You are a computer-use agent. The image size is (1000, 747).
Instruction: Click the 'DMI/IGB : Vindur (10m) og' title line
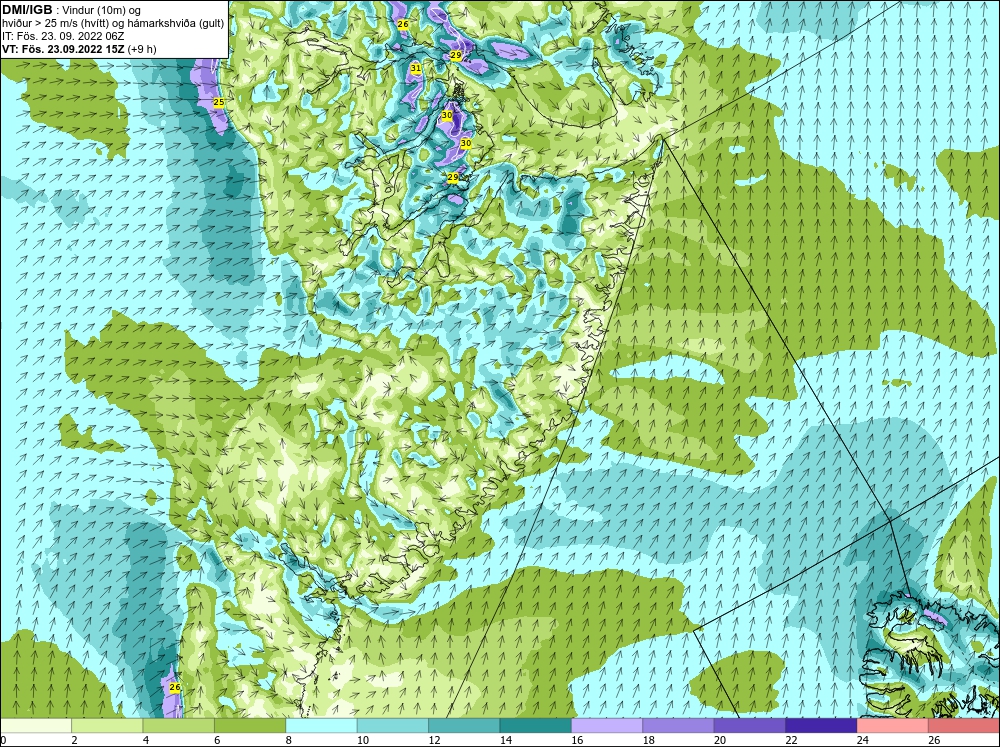tap(71, 10)
